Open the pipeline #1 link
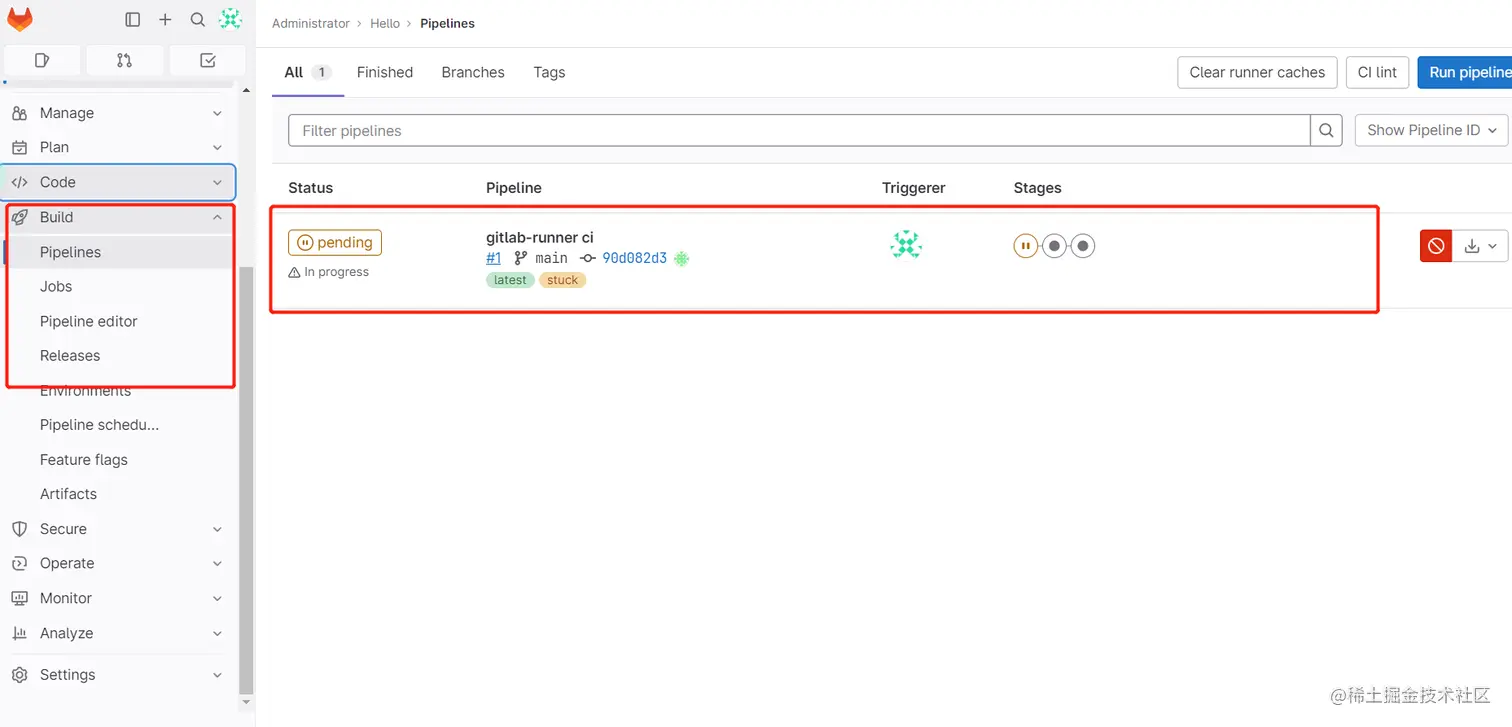 click(493, 258)
